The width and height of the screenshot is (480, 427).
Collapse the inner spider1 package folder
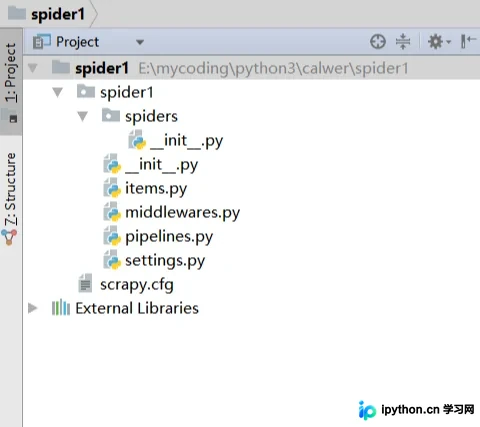(58, 92)
